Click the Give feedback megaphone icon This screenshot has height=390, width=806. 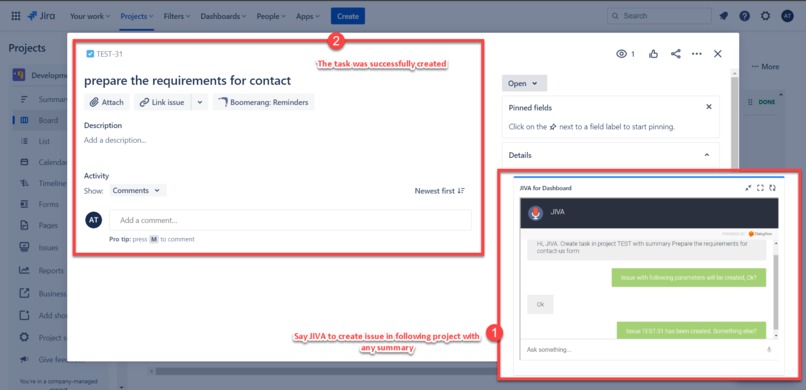pos(24,360)
